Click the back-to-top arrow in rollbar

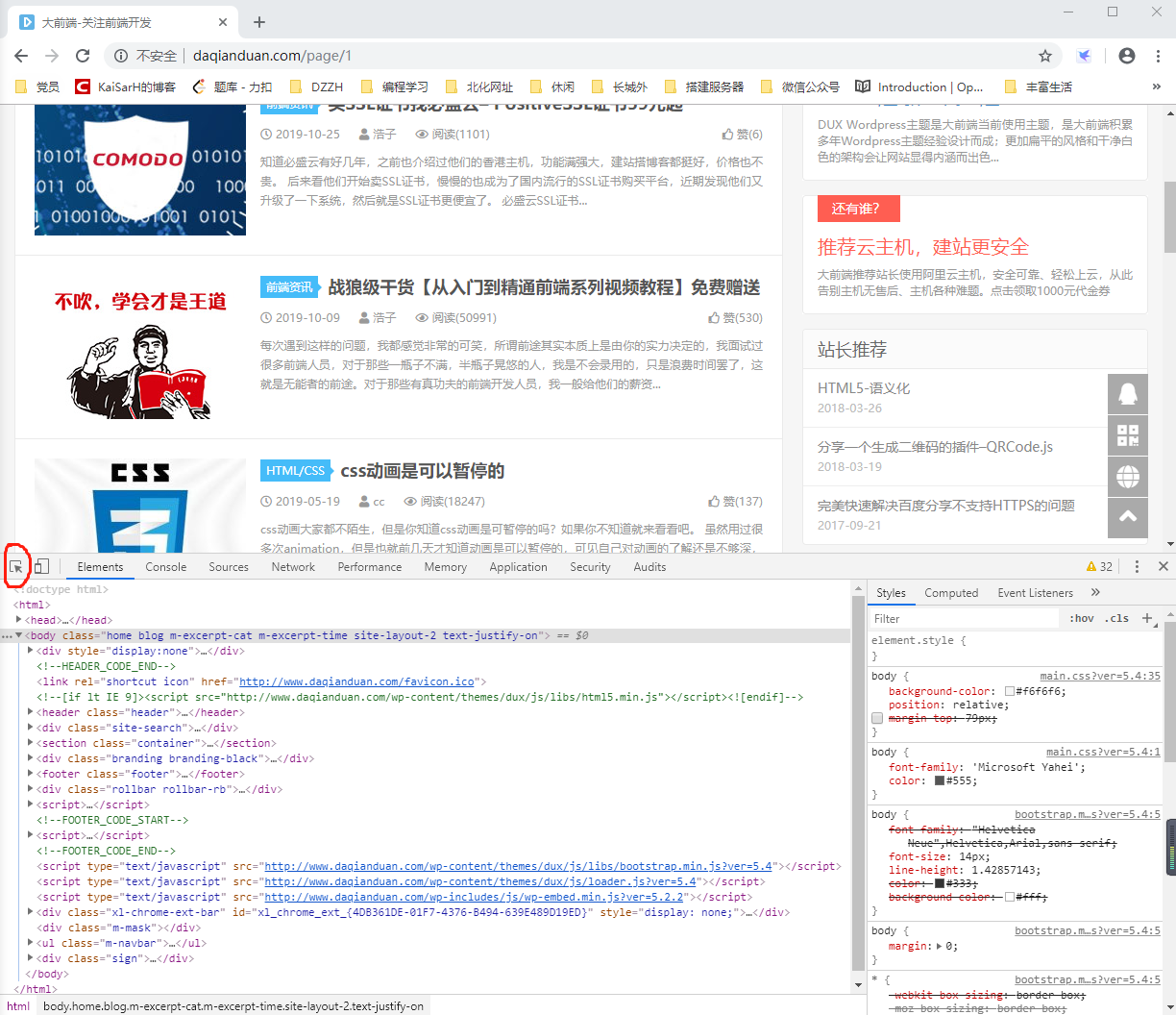click(1128, 517)
